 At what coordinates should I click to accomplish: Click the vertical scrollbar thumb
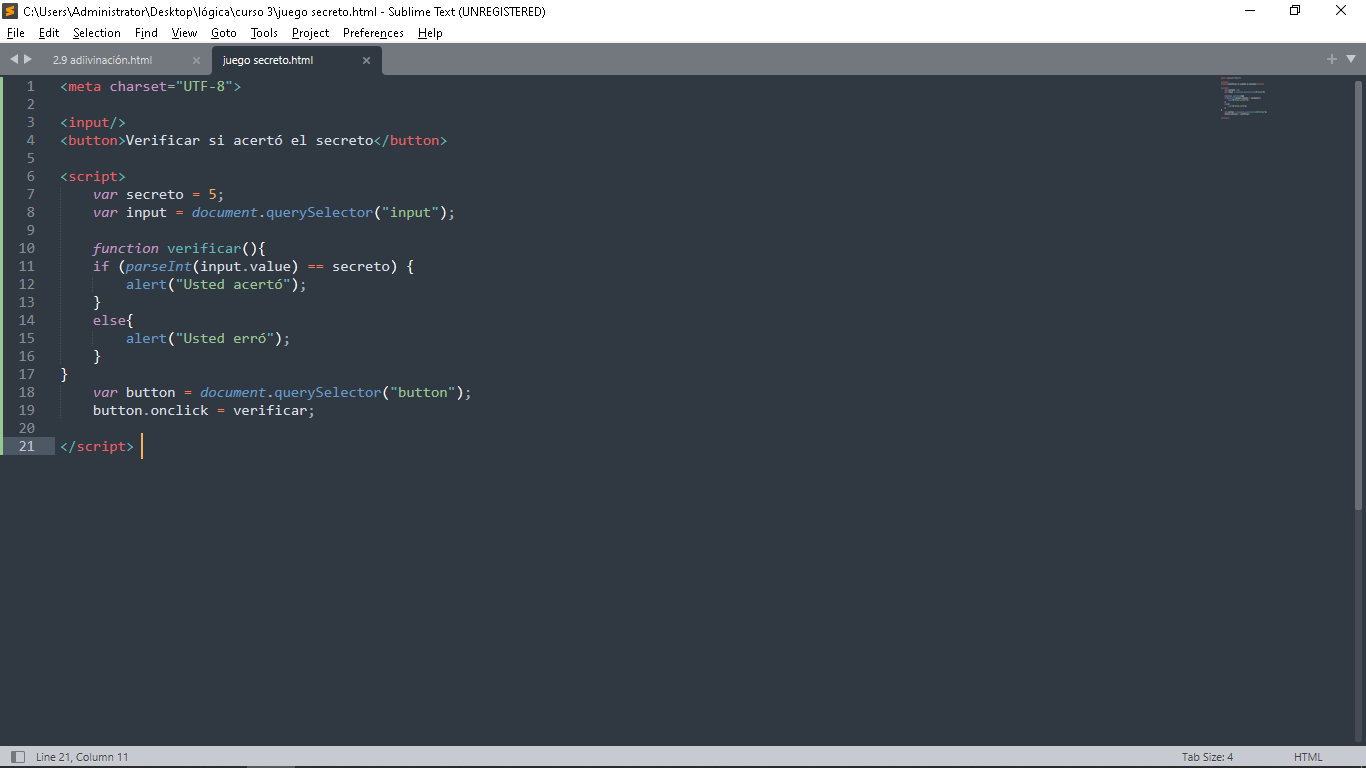coord(1360,294)
